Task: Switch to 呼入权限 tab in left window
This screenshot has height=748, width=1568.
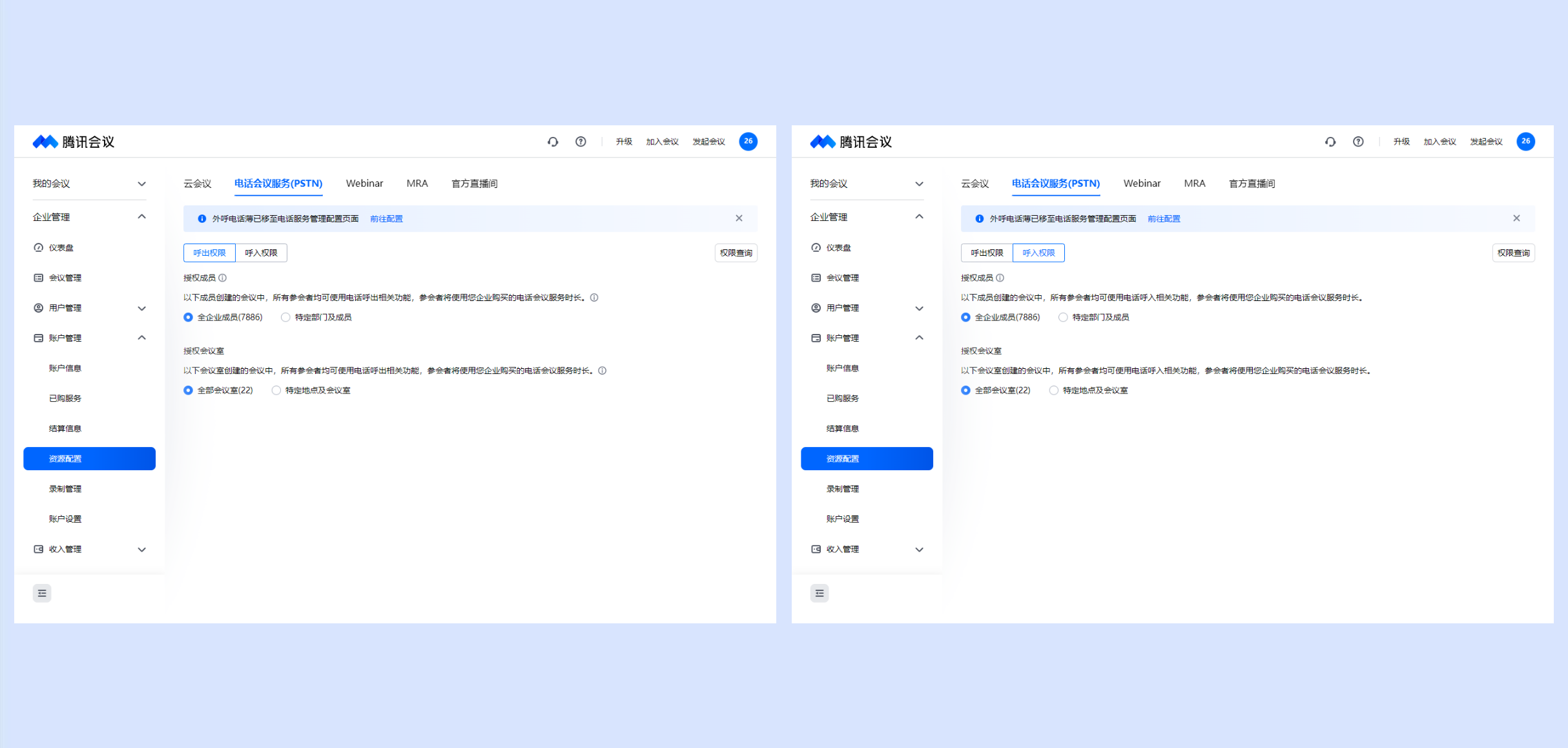Action: 261,253
